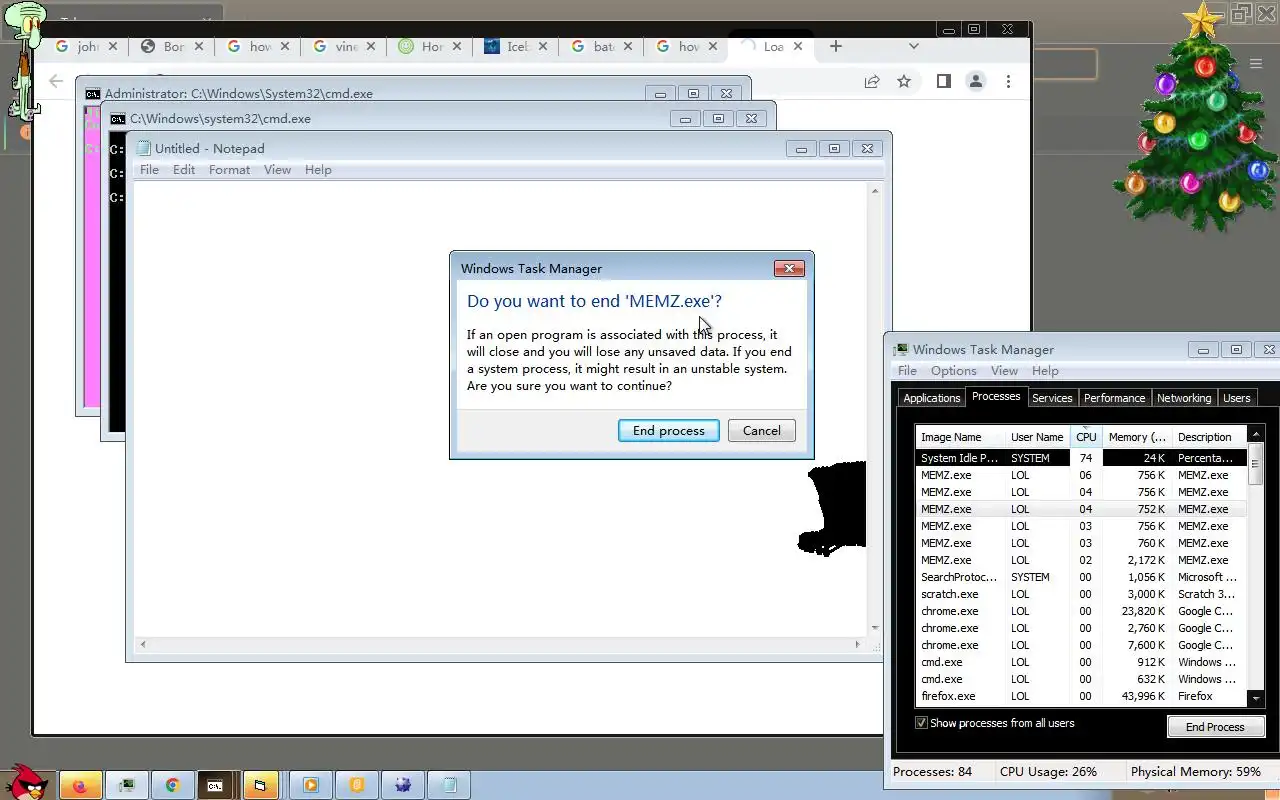Open Task Manager View menu
1280x800 pixels.
click(1004, 371)
